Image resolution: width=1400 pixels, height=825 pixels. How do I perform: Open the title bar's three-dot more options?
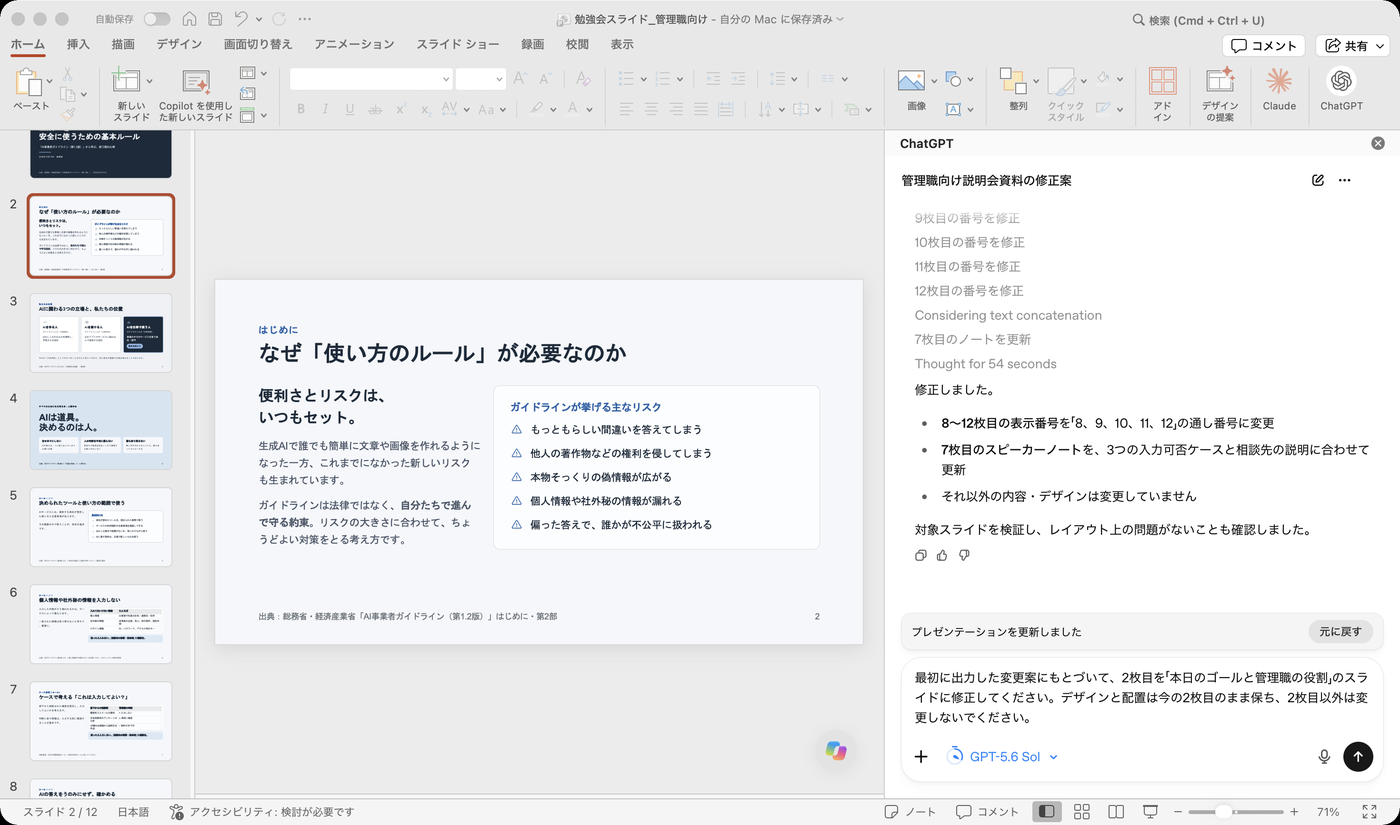(305, 19)
